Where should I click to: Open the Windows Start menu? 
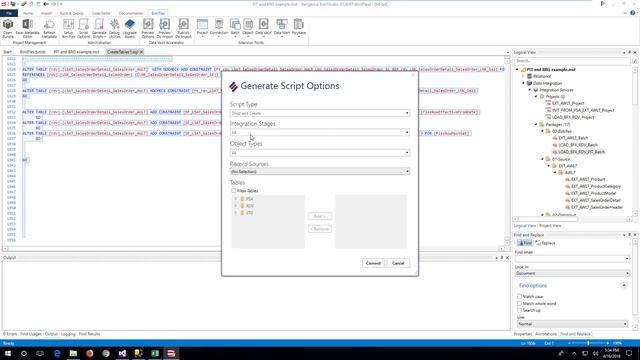pos(7,353)
